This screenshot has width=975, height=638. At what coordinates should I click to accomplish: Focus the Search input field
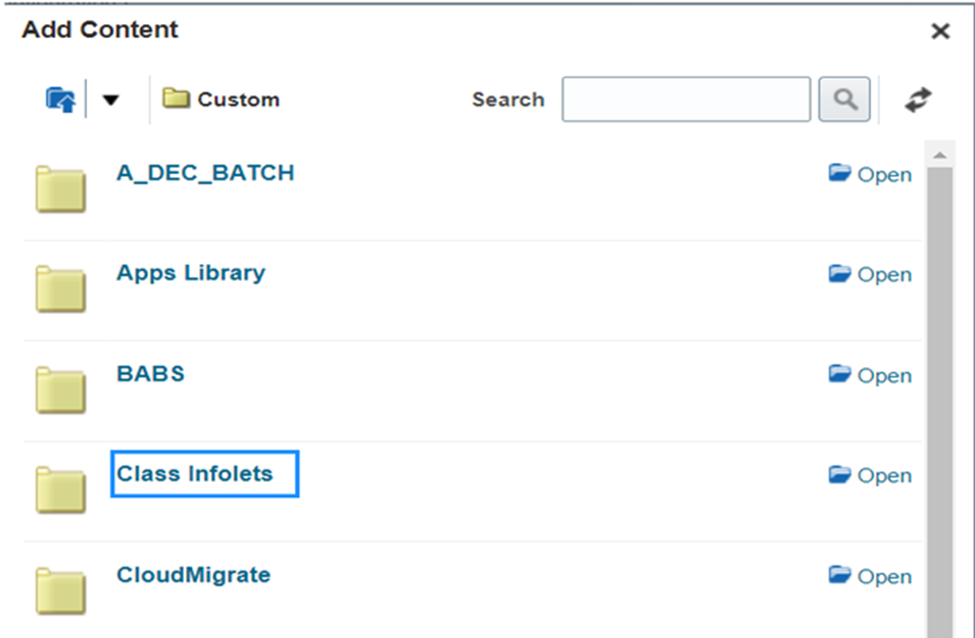686,99
